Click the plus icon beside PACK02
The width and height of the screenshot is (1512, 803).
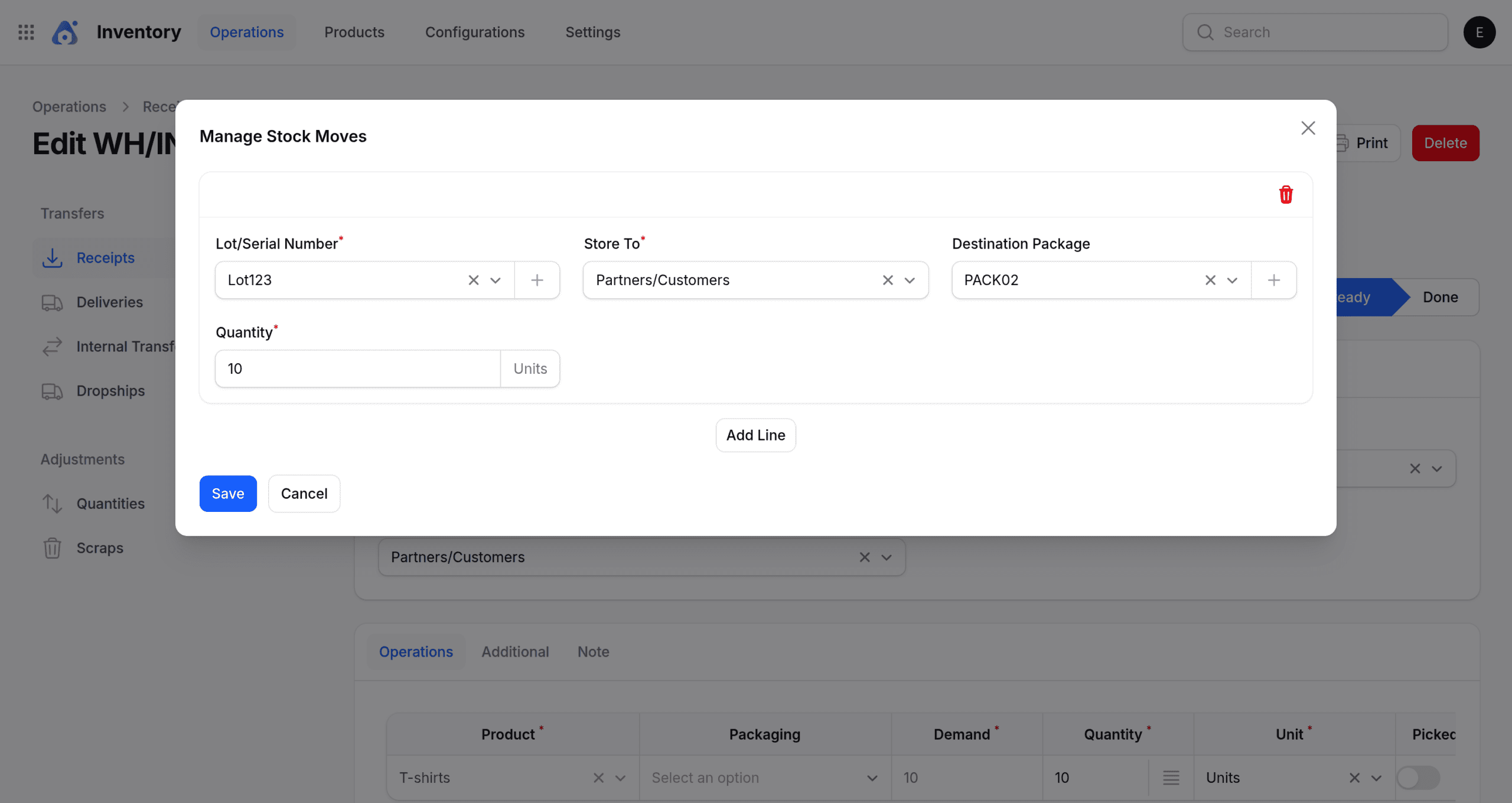point(1273,280)
